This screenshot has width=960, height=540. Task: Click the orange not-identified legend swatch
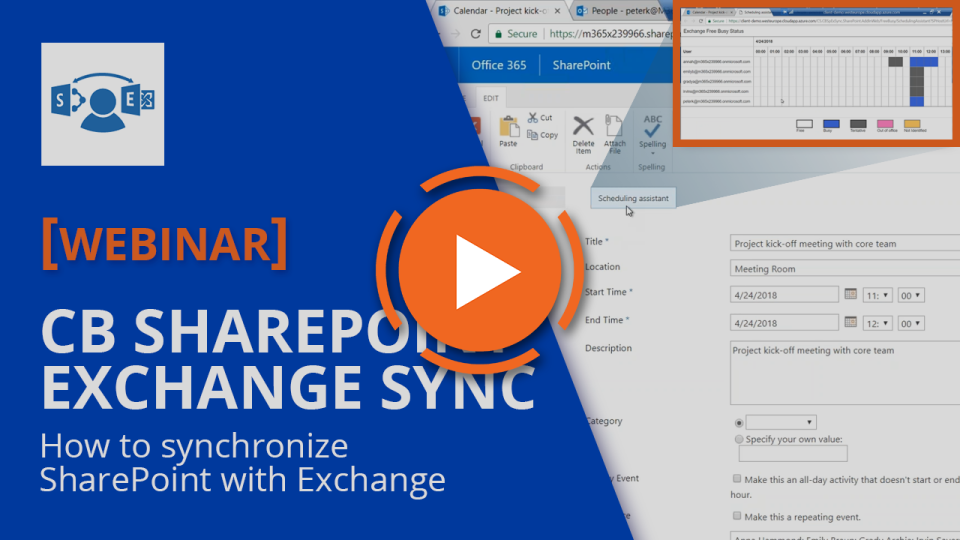click(912, 124)
